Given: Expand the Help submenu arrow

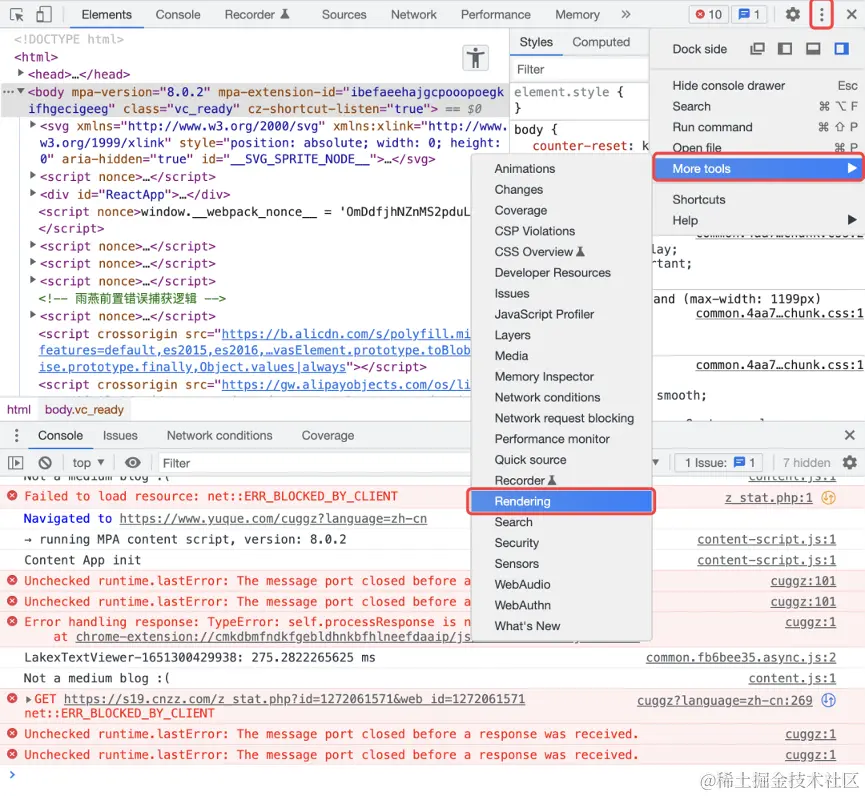Looking at the screenshot, I should click(x=852, y=220).
